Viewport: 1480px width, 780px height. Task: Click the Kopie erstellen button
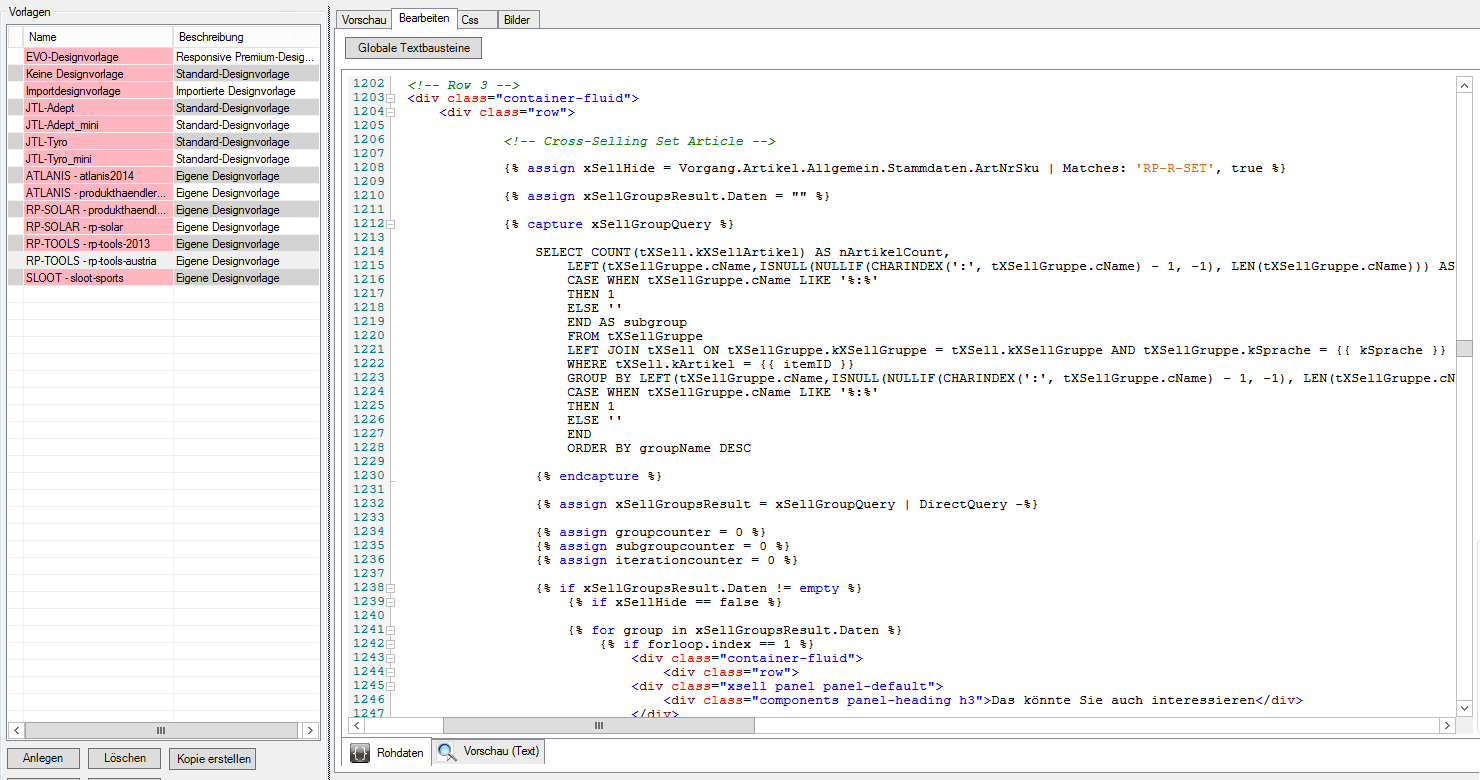pyautogui.click(x=212, y=758)
